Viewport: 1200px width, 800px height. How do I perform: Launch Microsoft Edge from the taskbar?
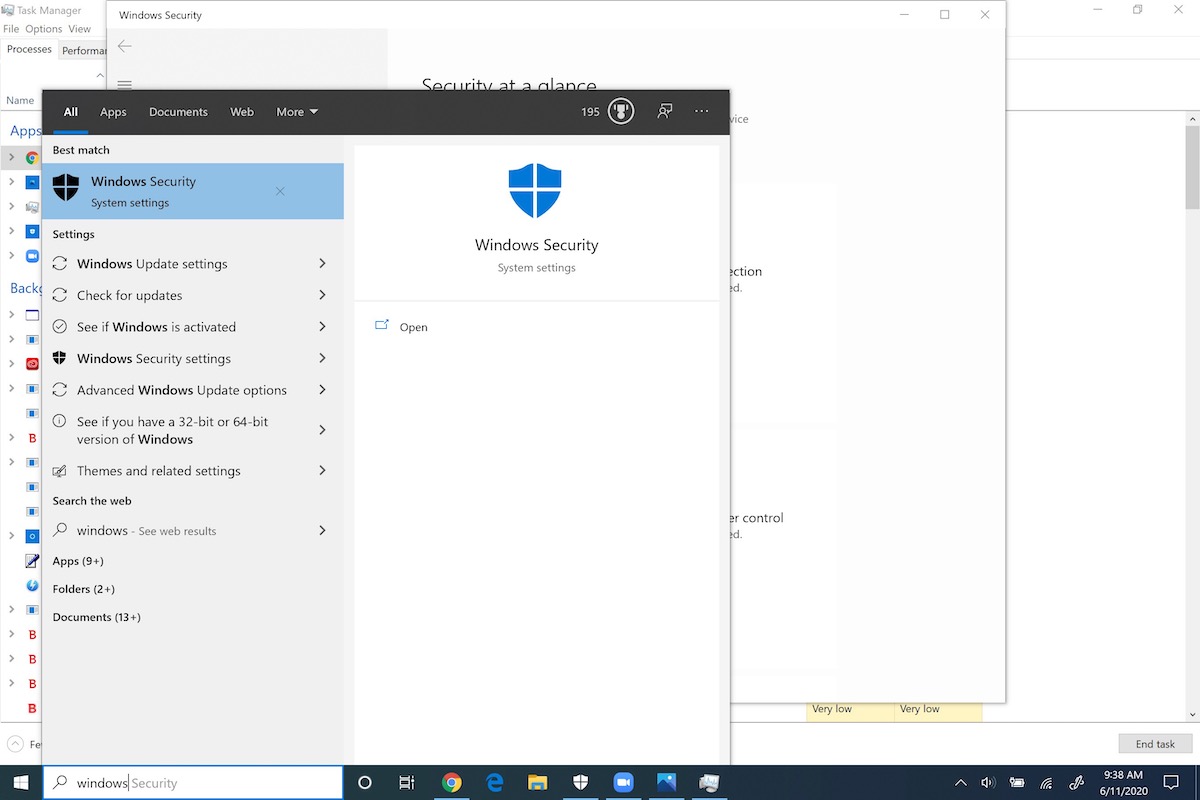(495, 783)
